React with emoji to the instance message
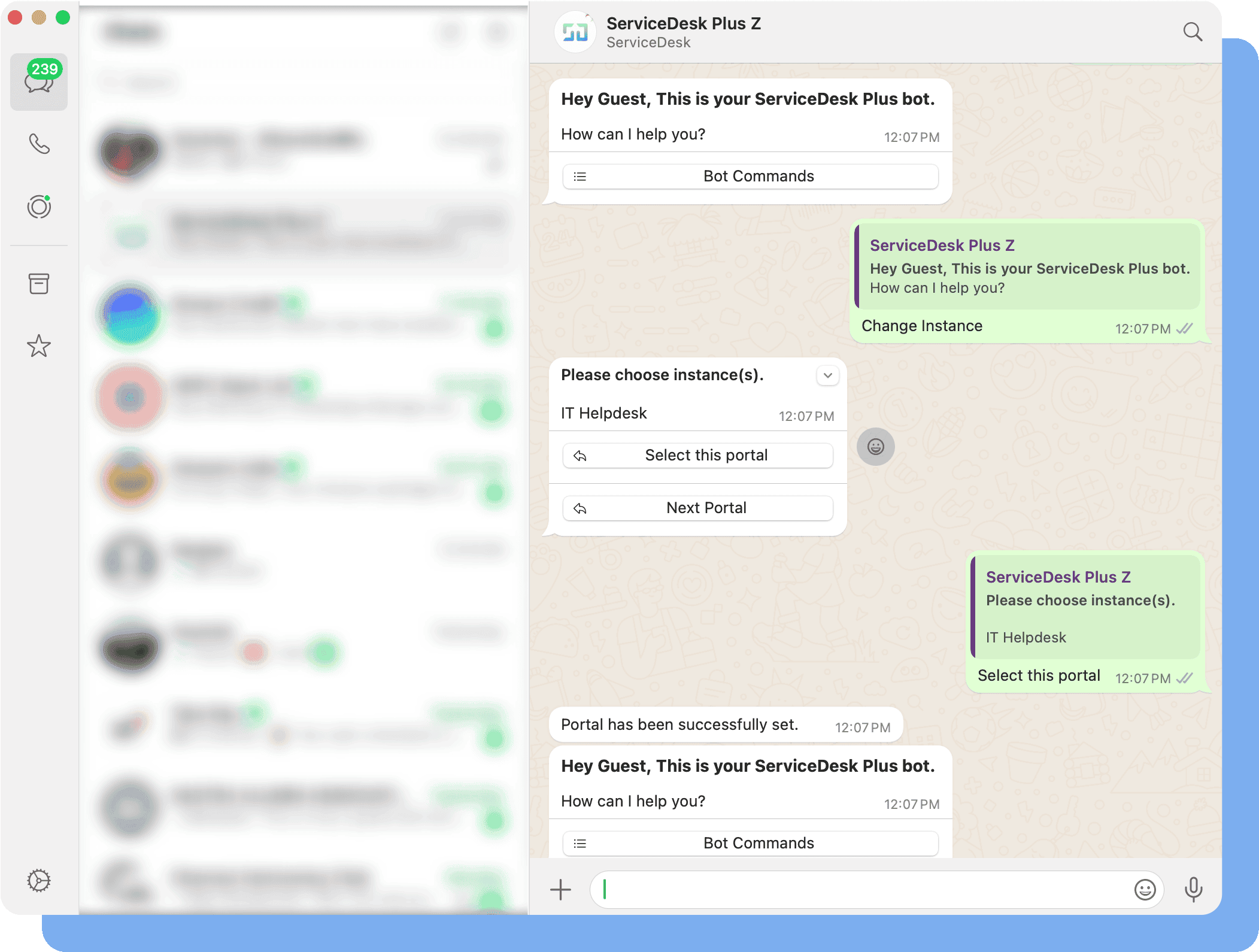Image resolution: width=1259 pixels, height=952 pixels. [875, 447]
